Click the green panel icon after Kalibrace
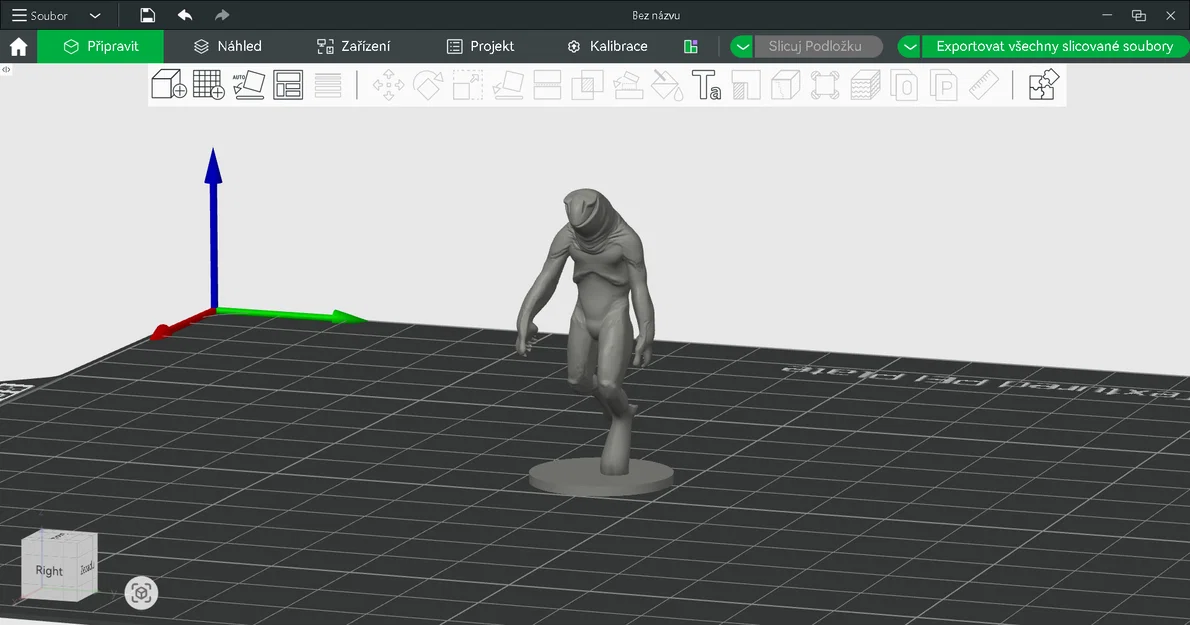 (691, 46)
